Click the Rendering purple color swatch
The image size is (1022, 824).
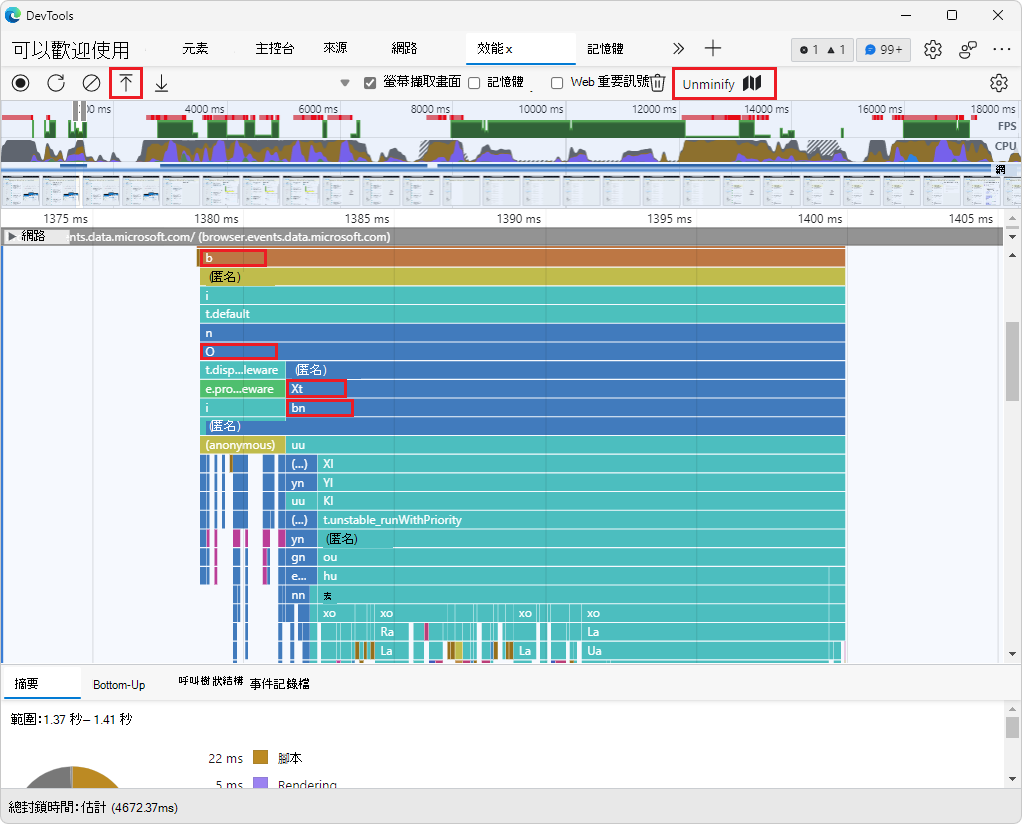261,782
